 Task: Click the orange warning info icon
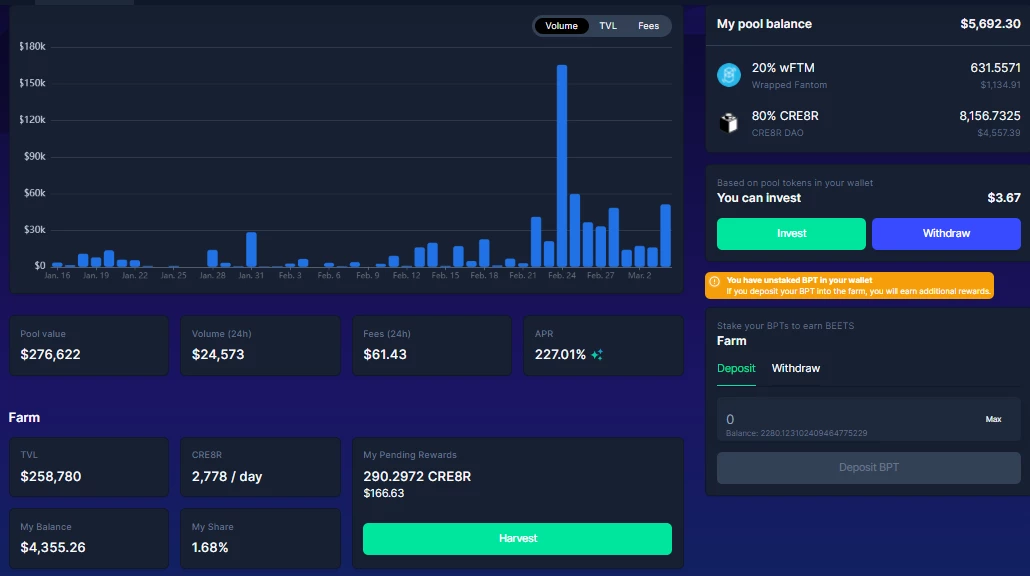pos(715,281)
